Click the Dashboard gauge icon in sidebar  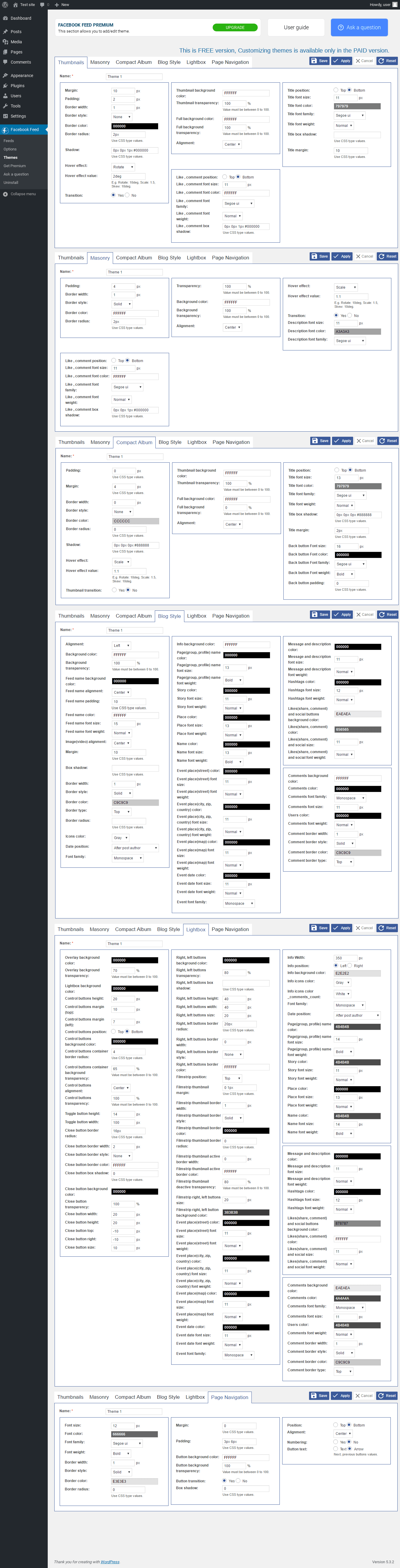click(x=5, y=18)
